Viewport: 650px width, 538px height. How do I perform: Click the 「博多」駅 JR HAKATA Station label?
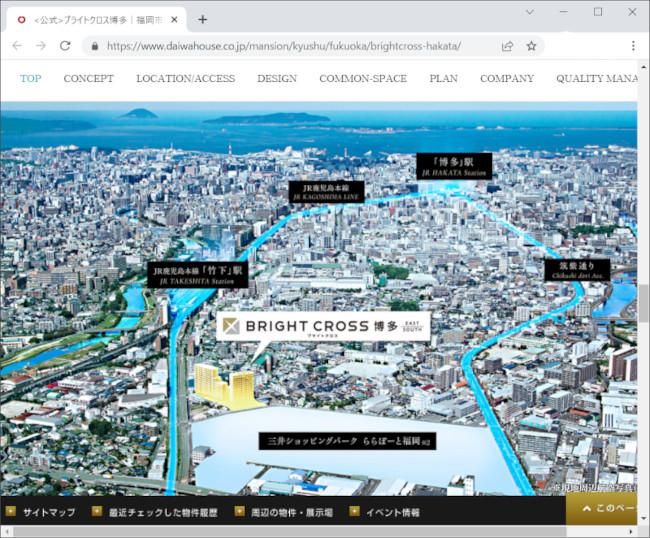coord(454,166)
